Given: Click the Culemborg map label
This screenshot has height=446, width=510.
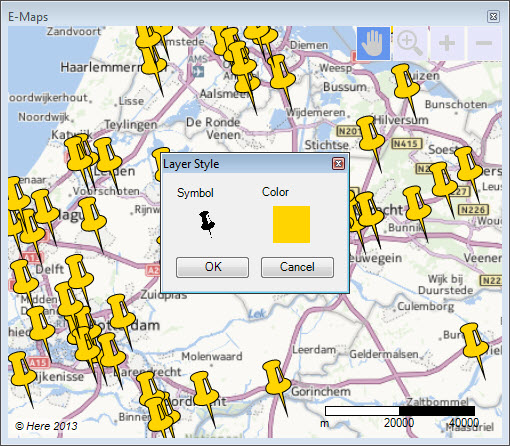Looking at the screenshot, I should point(425,306).
